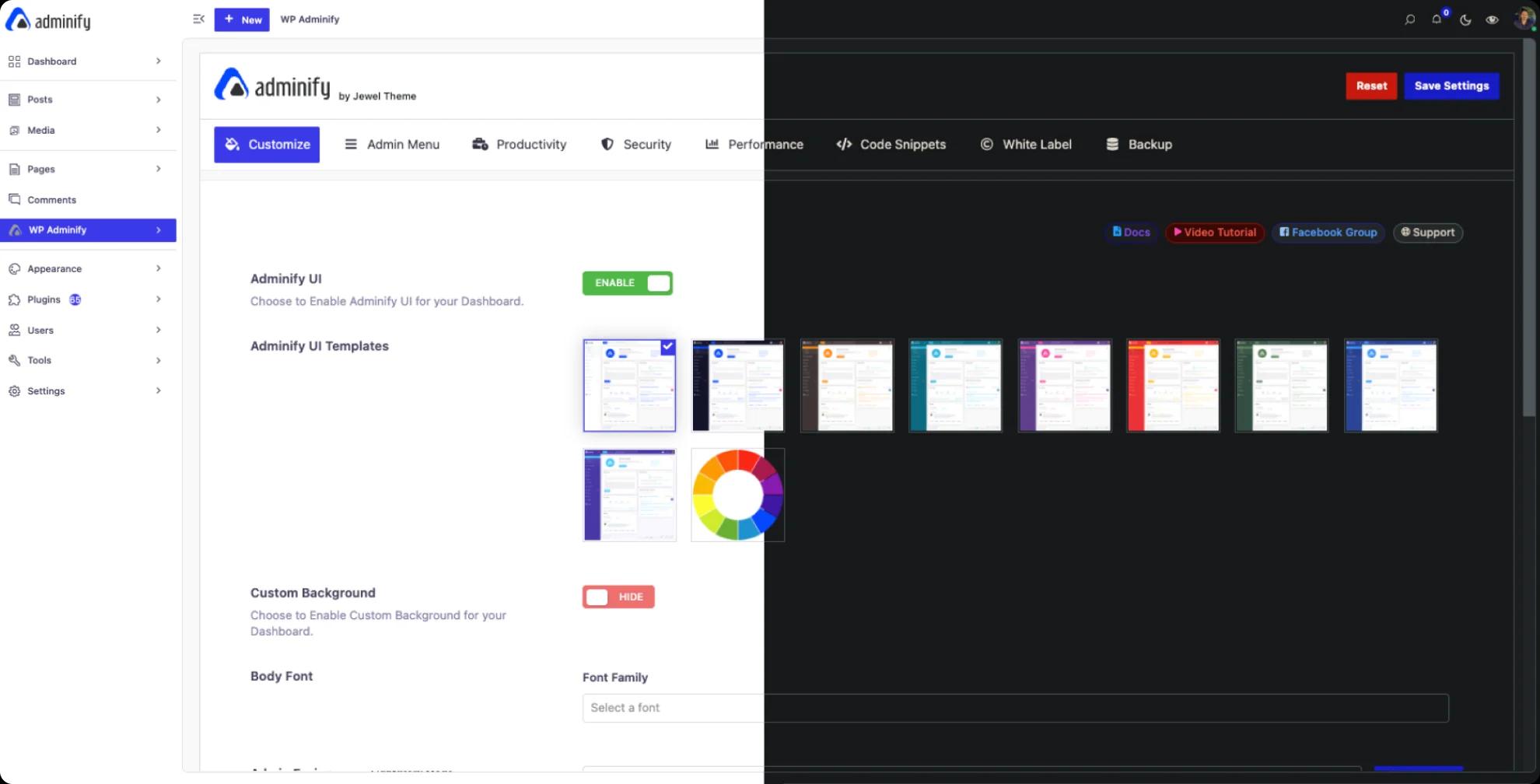Expand the Appearance menu chevron
This screenshot has height=784, width=1540.
point(158,268)
